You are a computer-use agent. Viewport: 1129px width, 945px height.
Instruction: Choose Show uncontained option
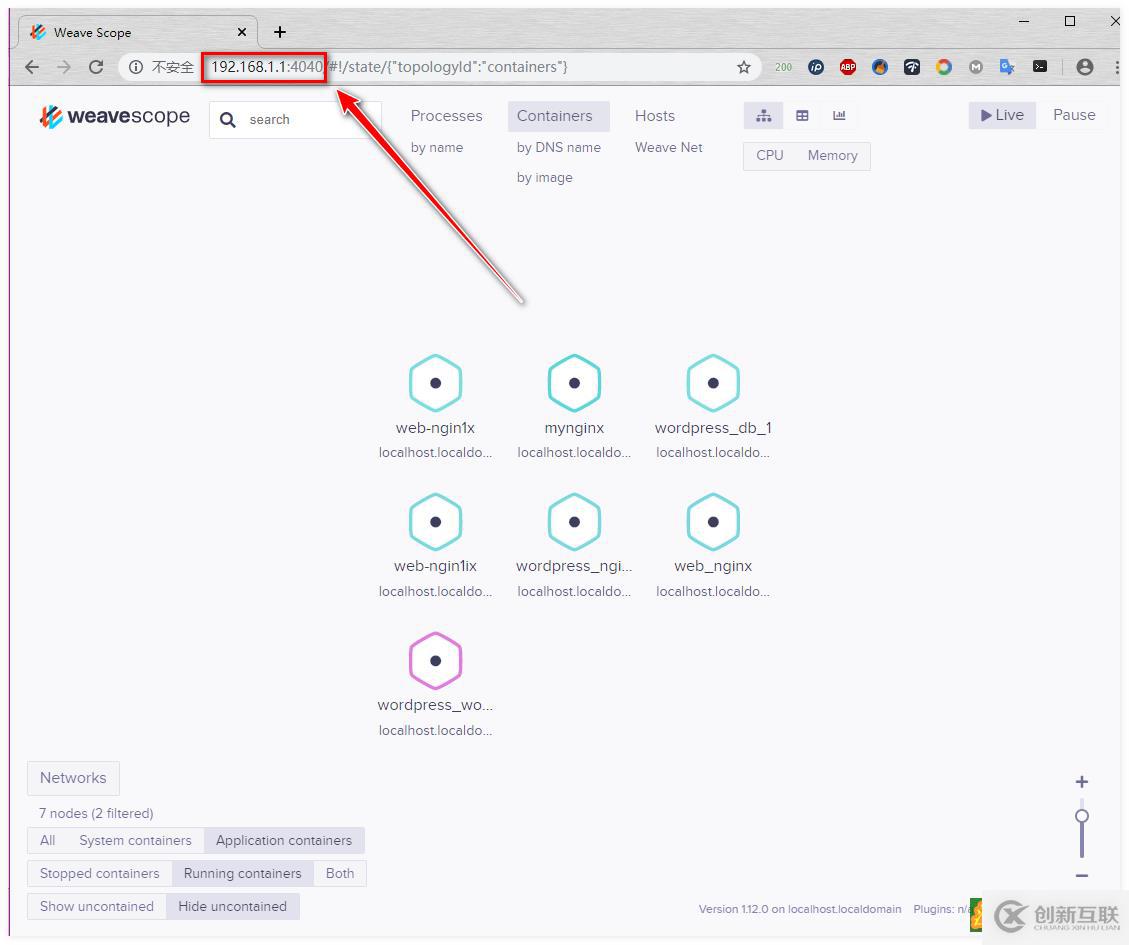coord(96,907)
